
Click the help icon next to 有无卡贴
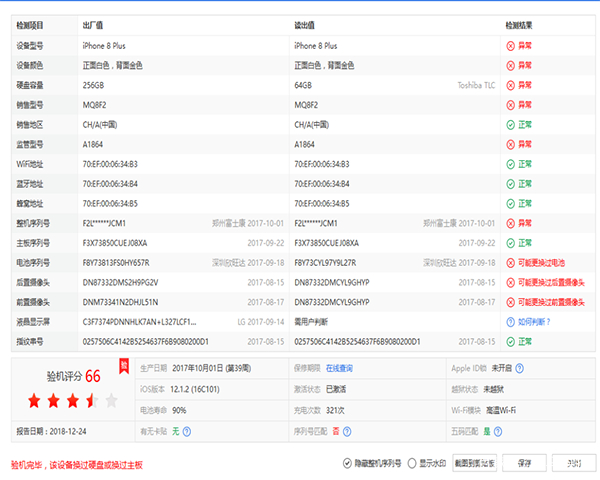click(x=187, y=431)
